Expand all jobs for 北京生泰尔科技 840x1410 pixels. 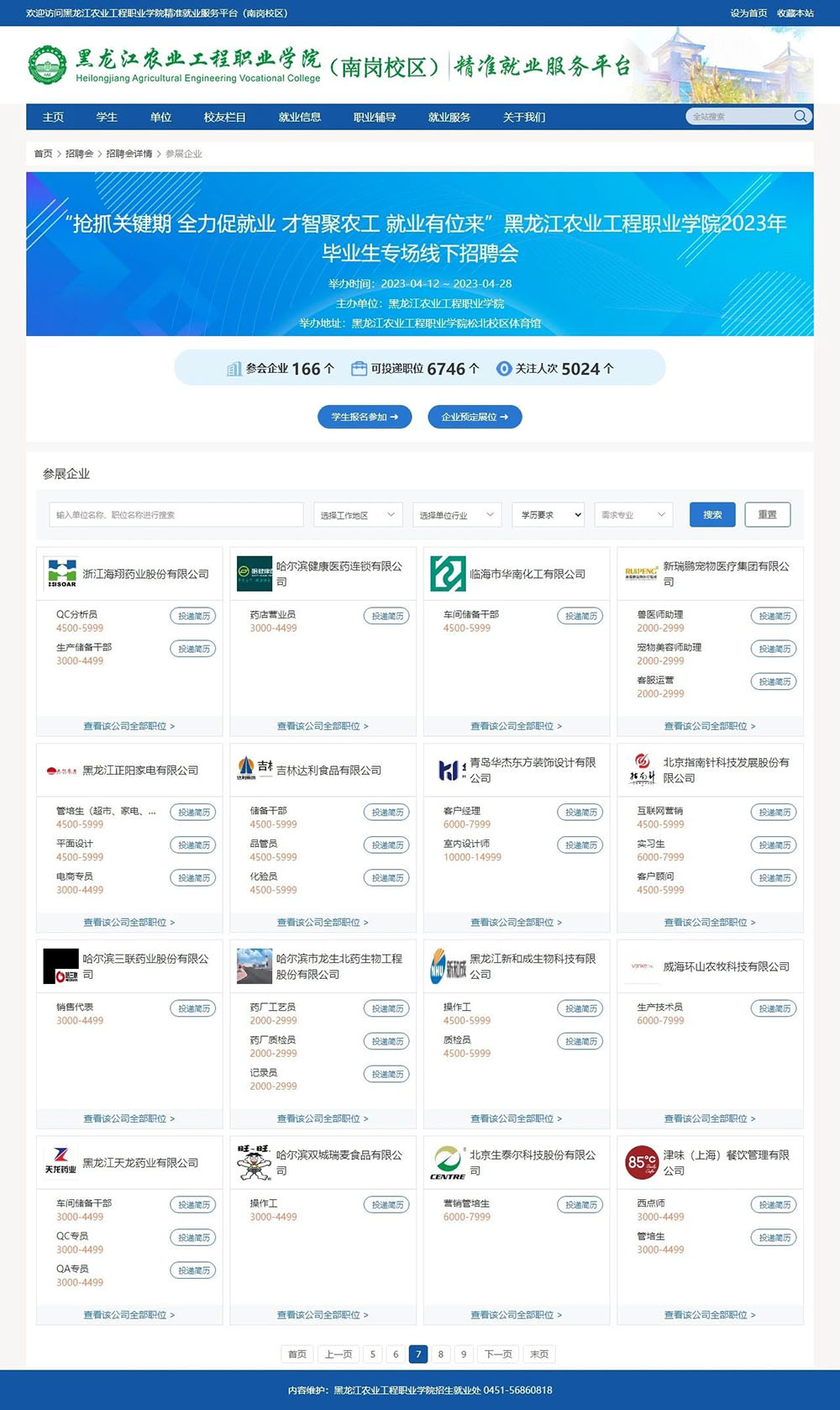[517, 1315]
